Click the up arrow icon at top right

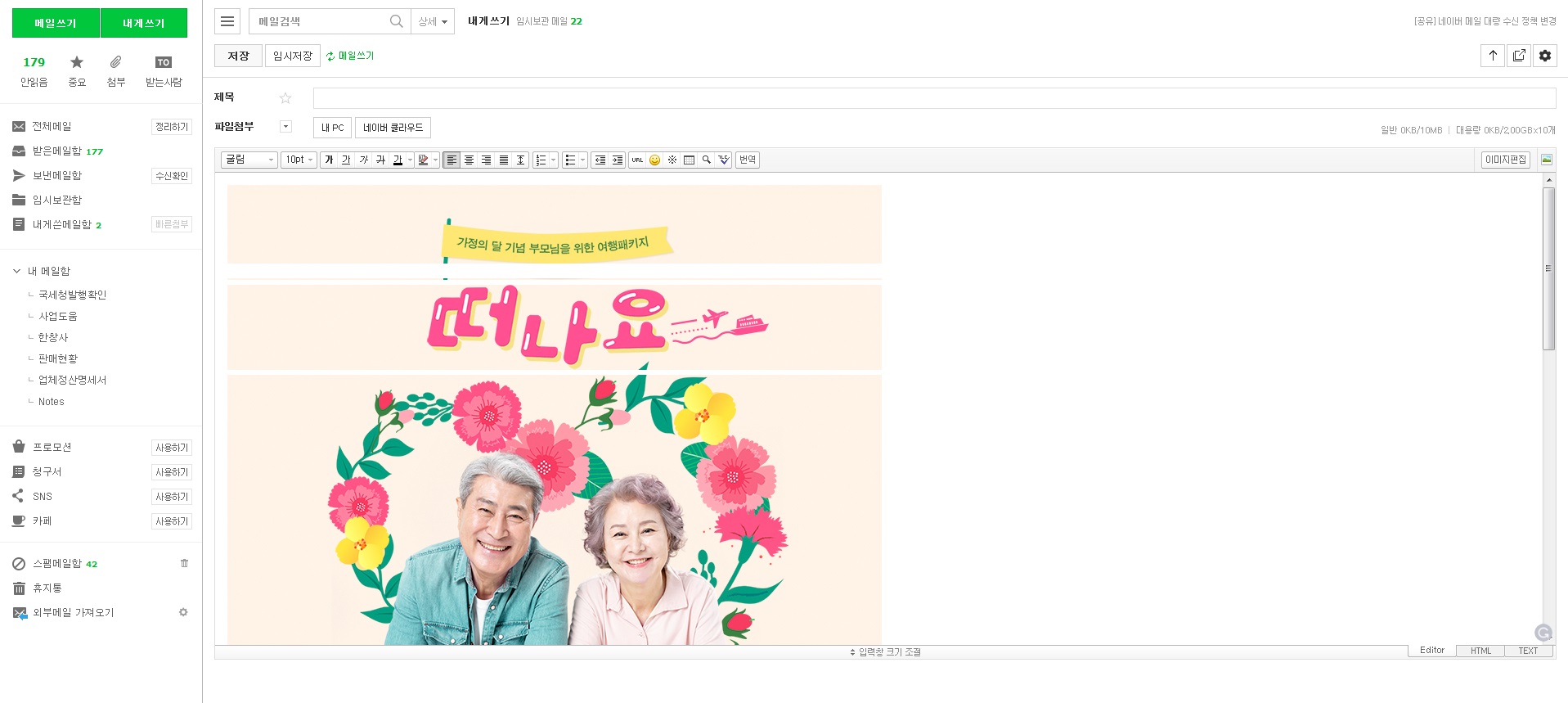coord(1493,56)
